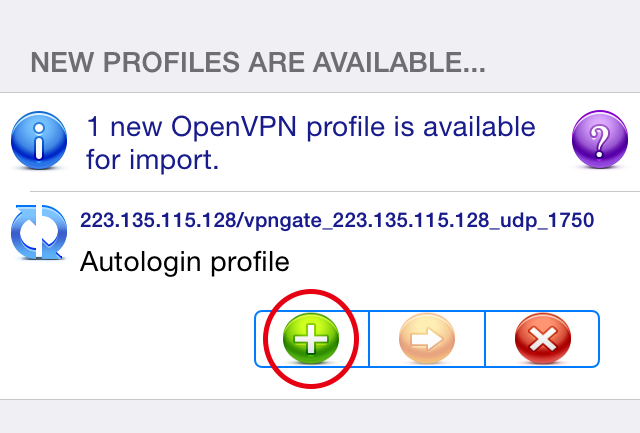Click the 223.135.115.128 address text
This screenshot has height=433, width=640.
click(158, 220)
